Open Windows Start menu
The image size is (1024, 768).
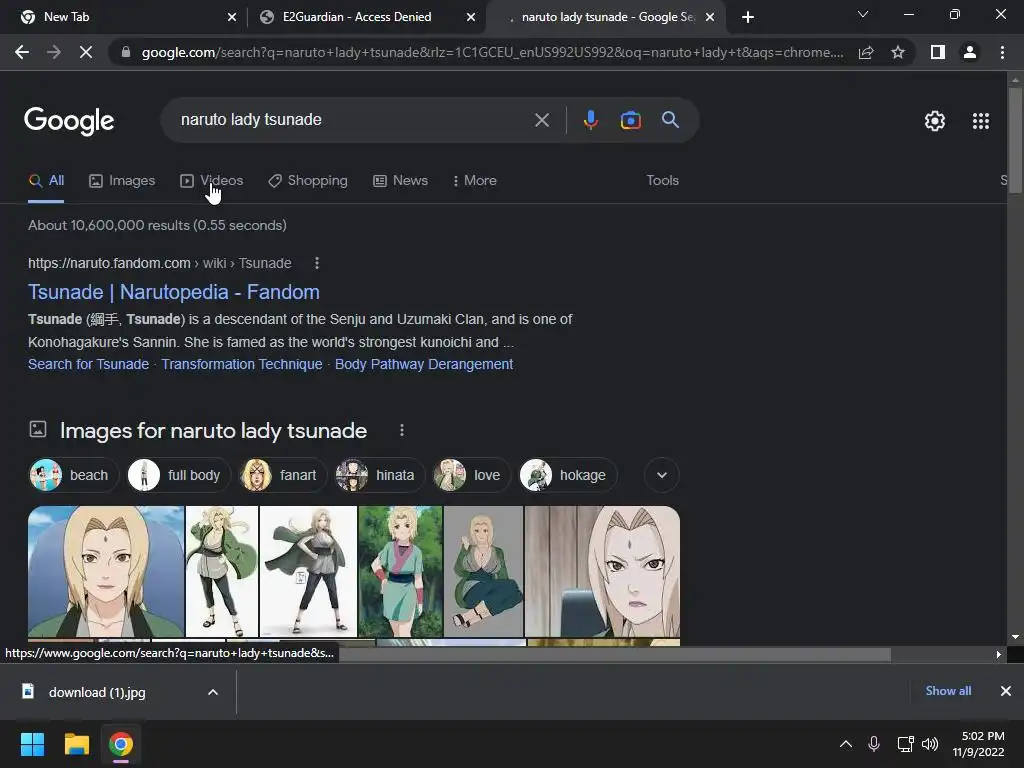pyautogui.click(x=32, y=744)
